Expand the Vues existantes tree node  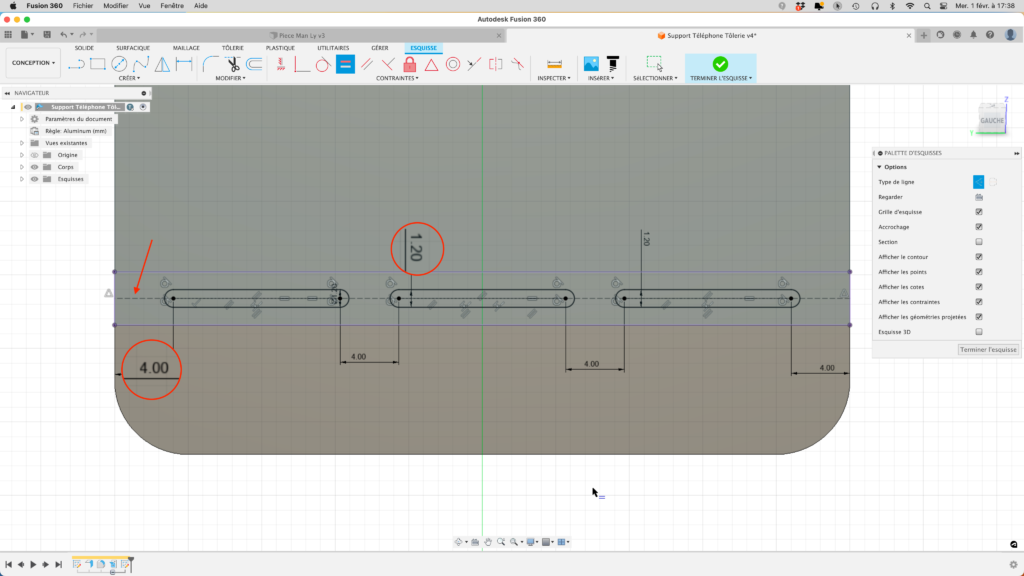tap(22, 143)
